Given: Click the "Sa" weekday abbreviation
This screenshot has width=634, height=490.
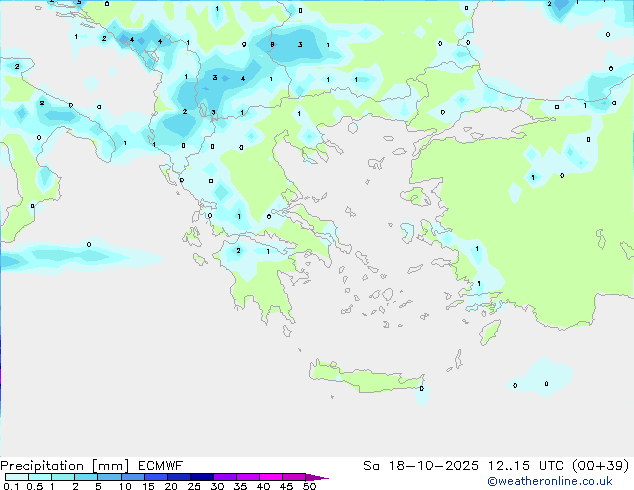Looking at the screenshot, I should click(x=371, y=466).
